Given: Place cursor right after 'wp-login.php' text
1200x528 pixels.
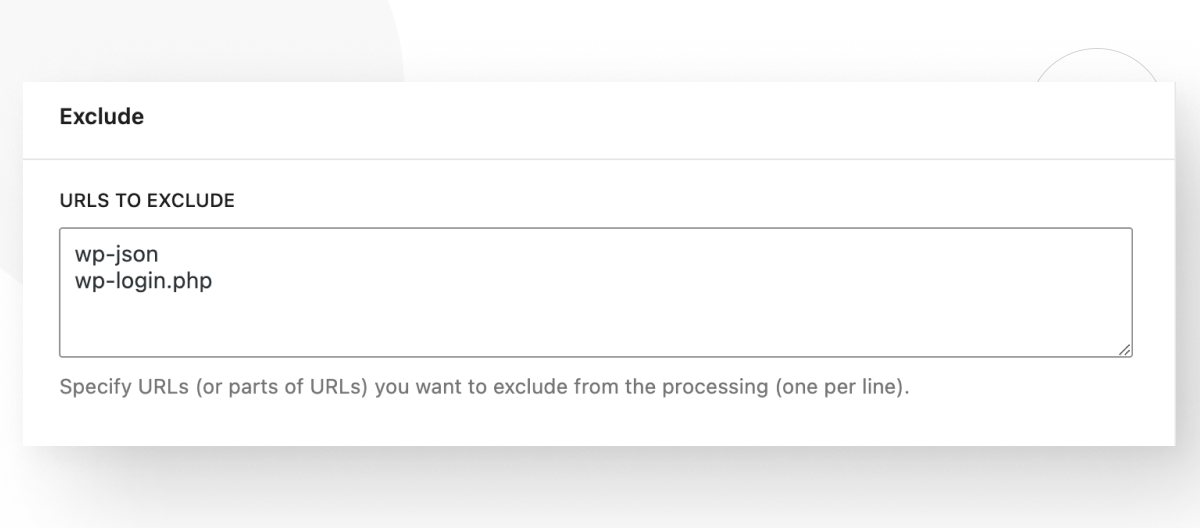Looking at the screenshot, I should point(213,281).
